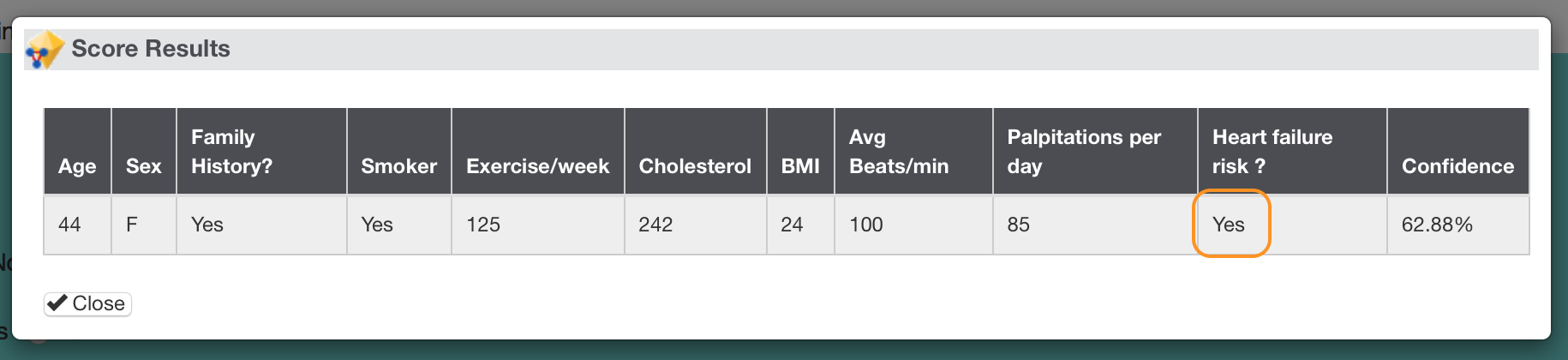Click the Score Results logo icon
This screenshot has width=1568, height=360.
point(45,50)
